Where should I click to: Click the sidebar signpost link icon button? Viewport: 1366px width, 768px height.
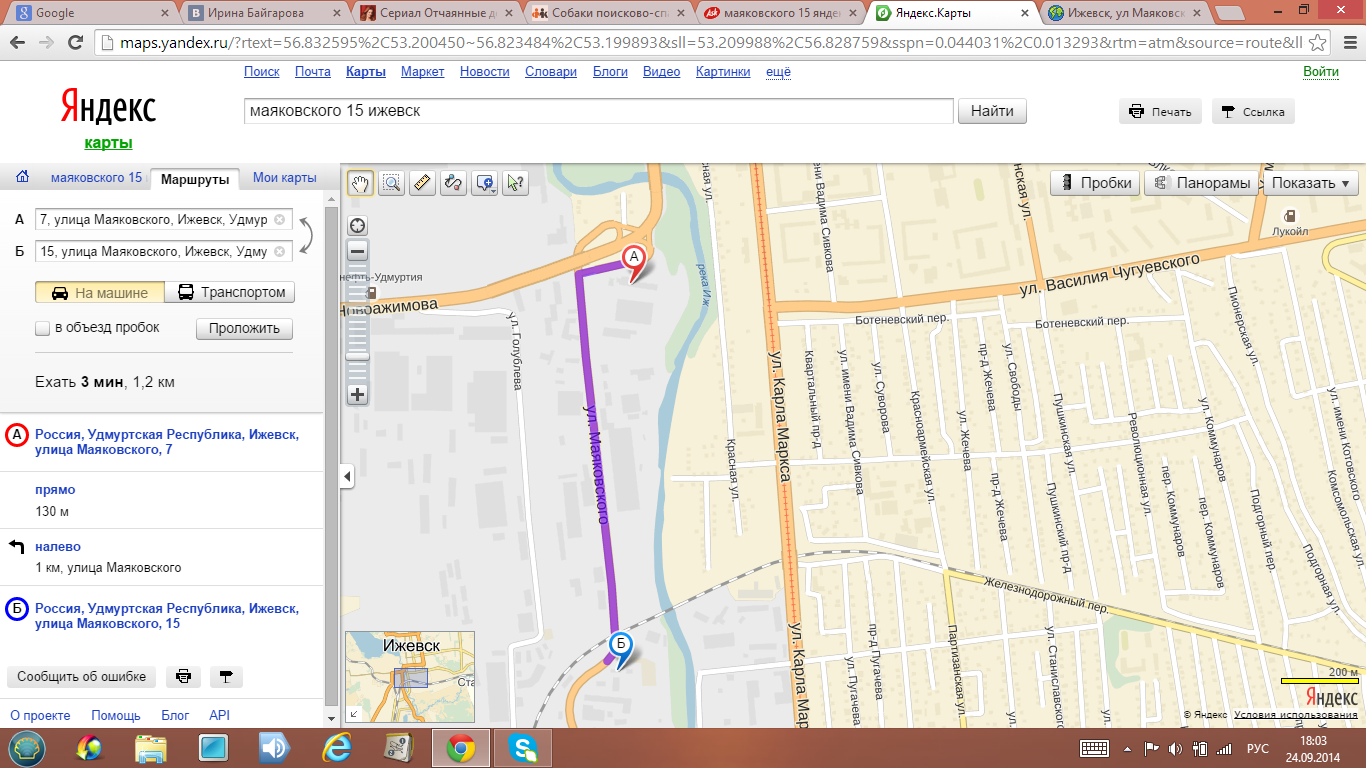point(225,677)
